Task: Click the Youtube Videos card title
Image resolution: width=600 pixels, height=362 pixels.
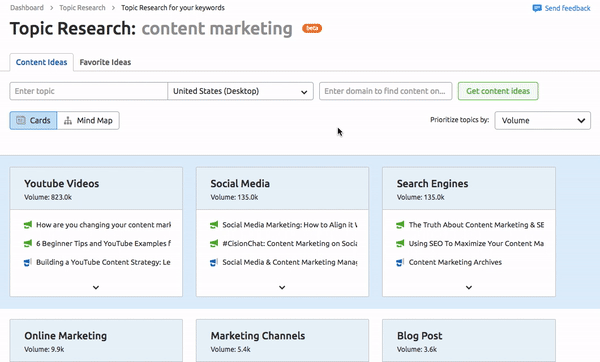Action: tap(62, 184)
